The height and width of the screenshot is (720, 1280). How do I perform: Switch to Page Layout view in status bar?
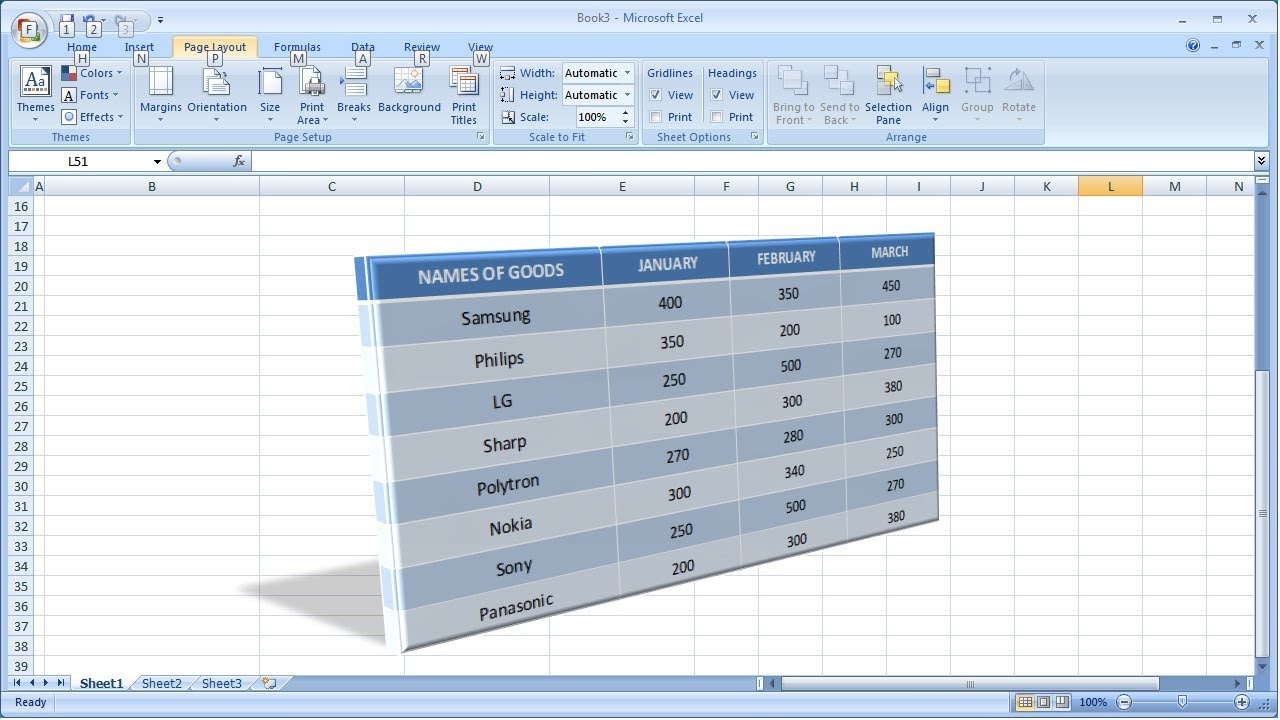[x=1044, y=702]
